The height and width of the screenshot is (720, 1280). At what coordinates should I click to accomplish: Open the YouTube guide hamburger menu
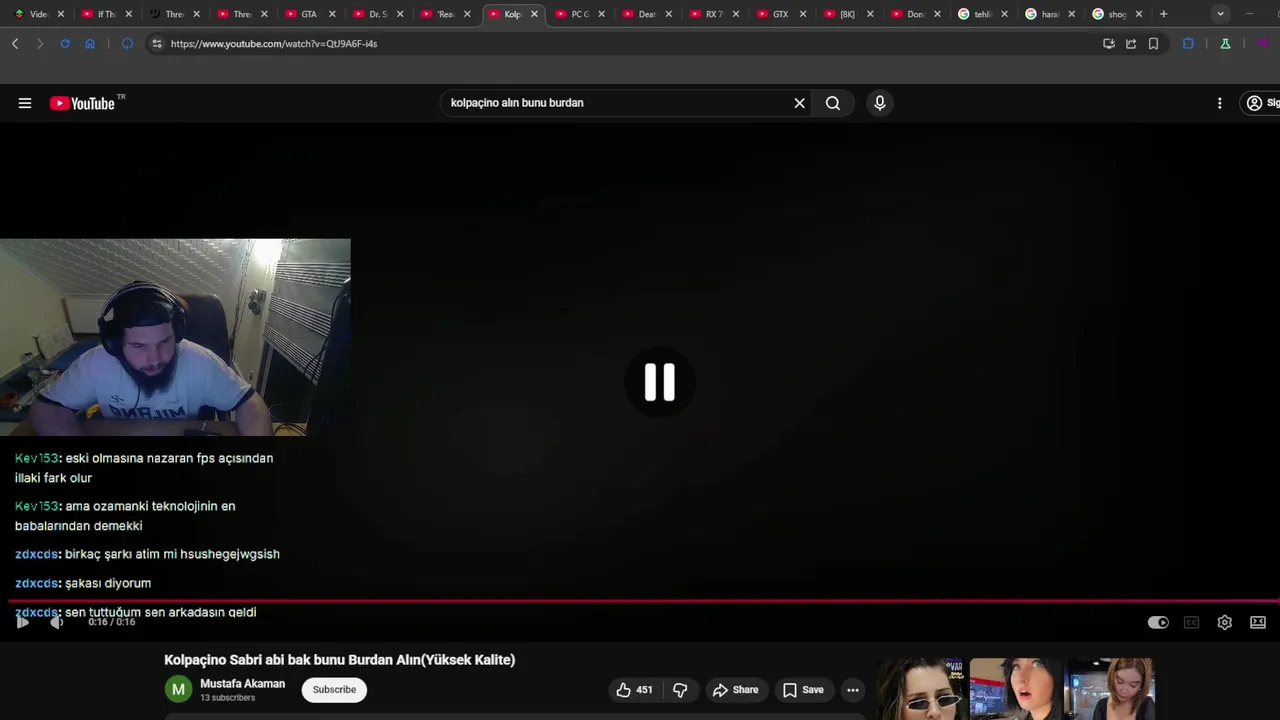coord(25,103)
